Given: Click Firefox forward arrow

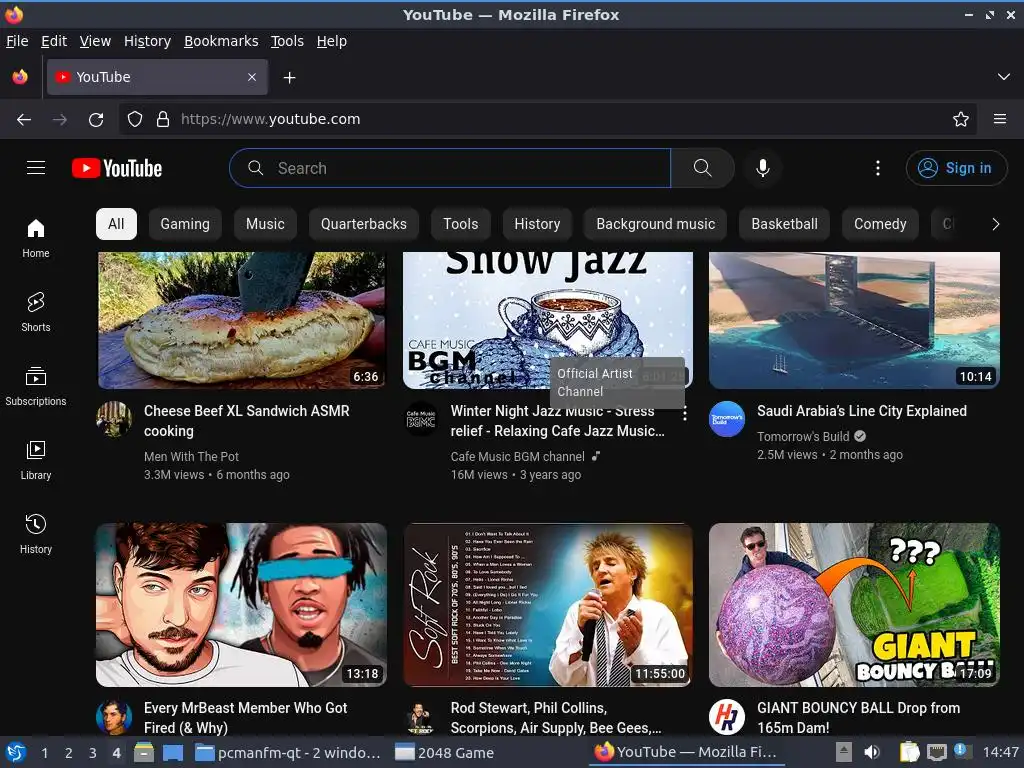Looking at the screenshot, I should [60, 120].
